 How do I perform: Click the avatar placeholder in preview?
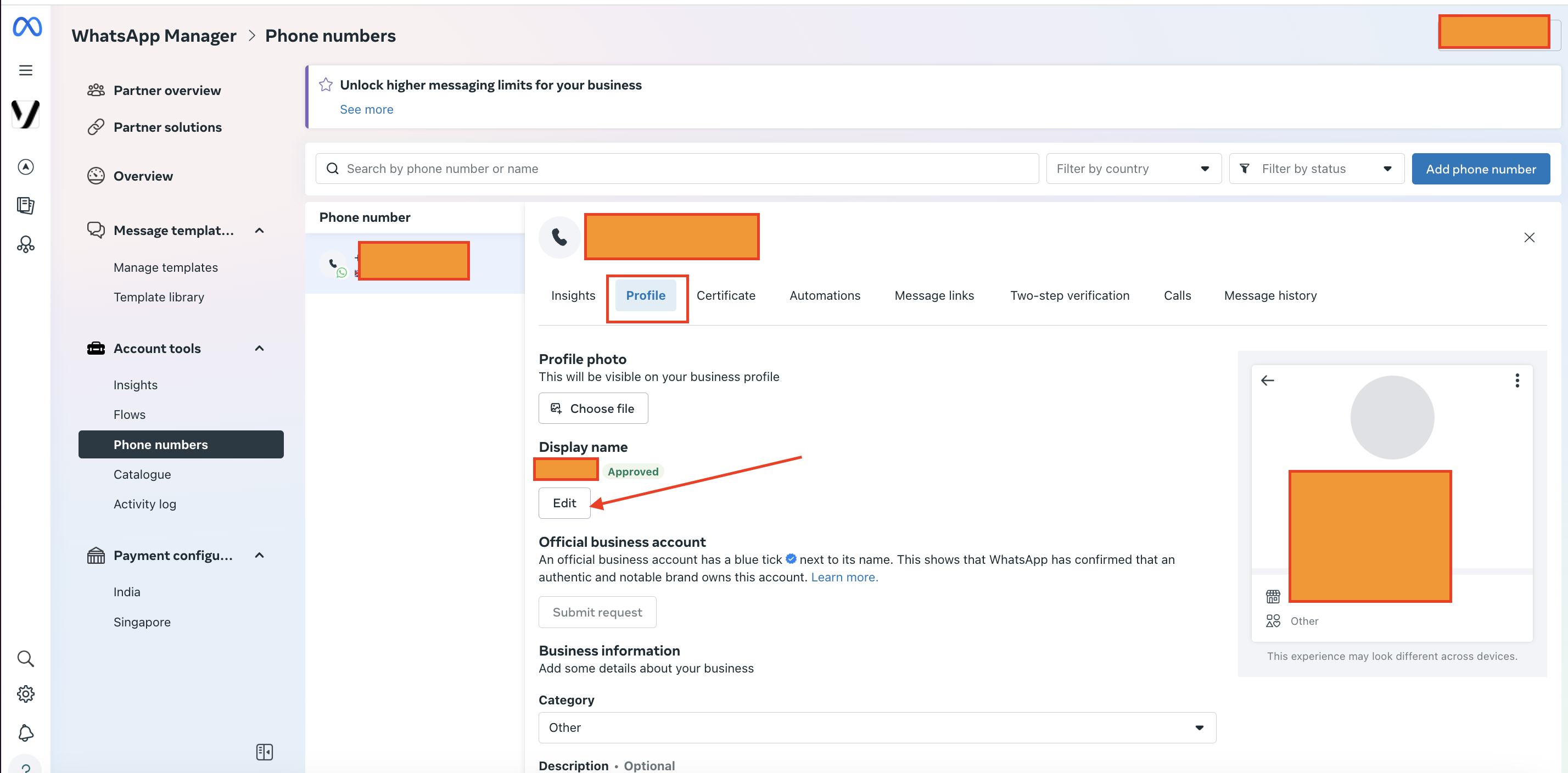(x=1392, y=418)
